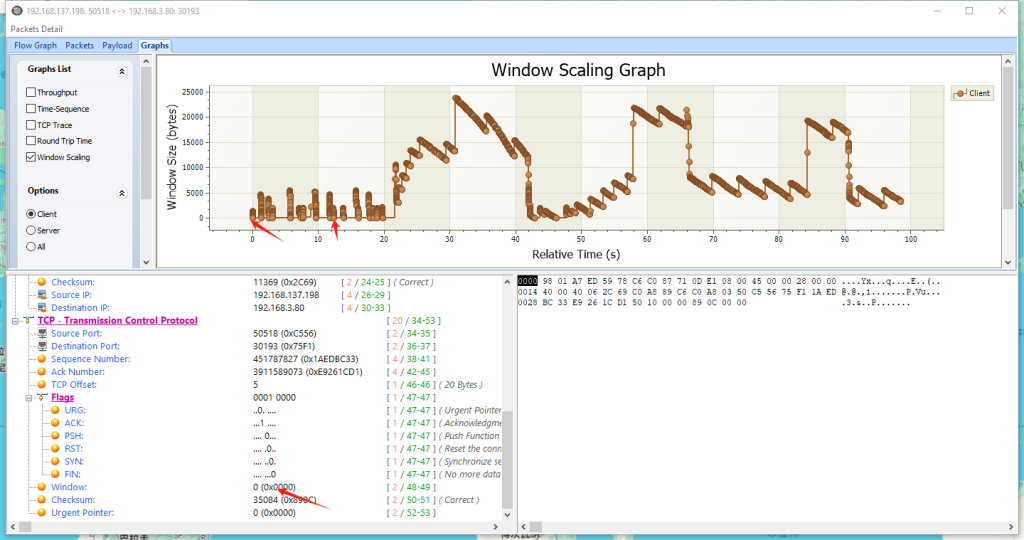Viewport: 1024px width, 540px height.
Task: Click scroll-down arrow of graph area scrollbar
Action: coord(1008,262)
